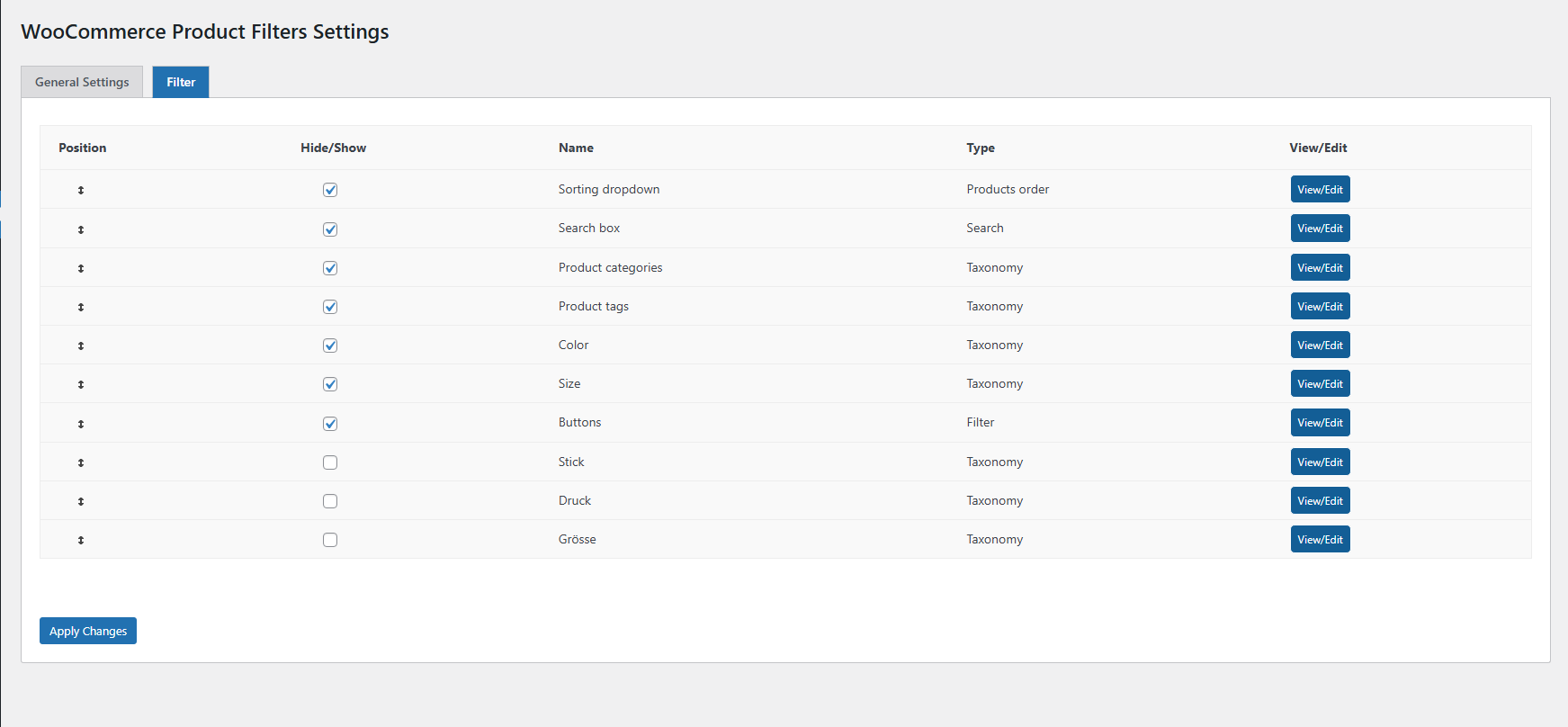The image size is (1568, 727).
Task: Switch to the General Settings tab
Action: coord(82,82)
